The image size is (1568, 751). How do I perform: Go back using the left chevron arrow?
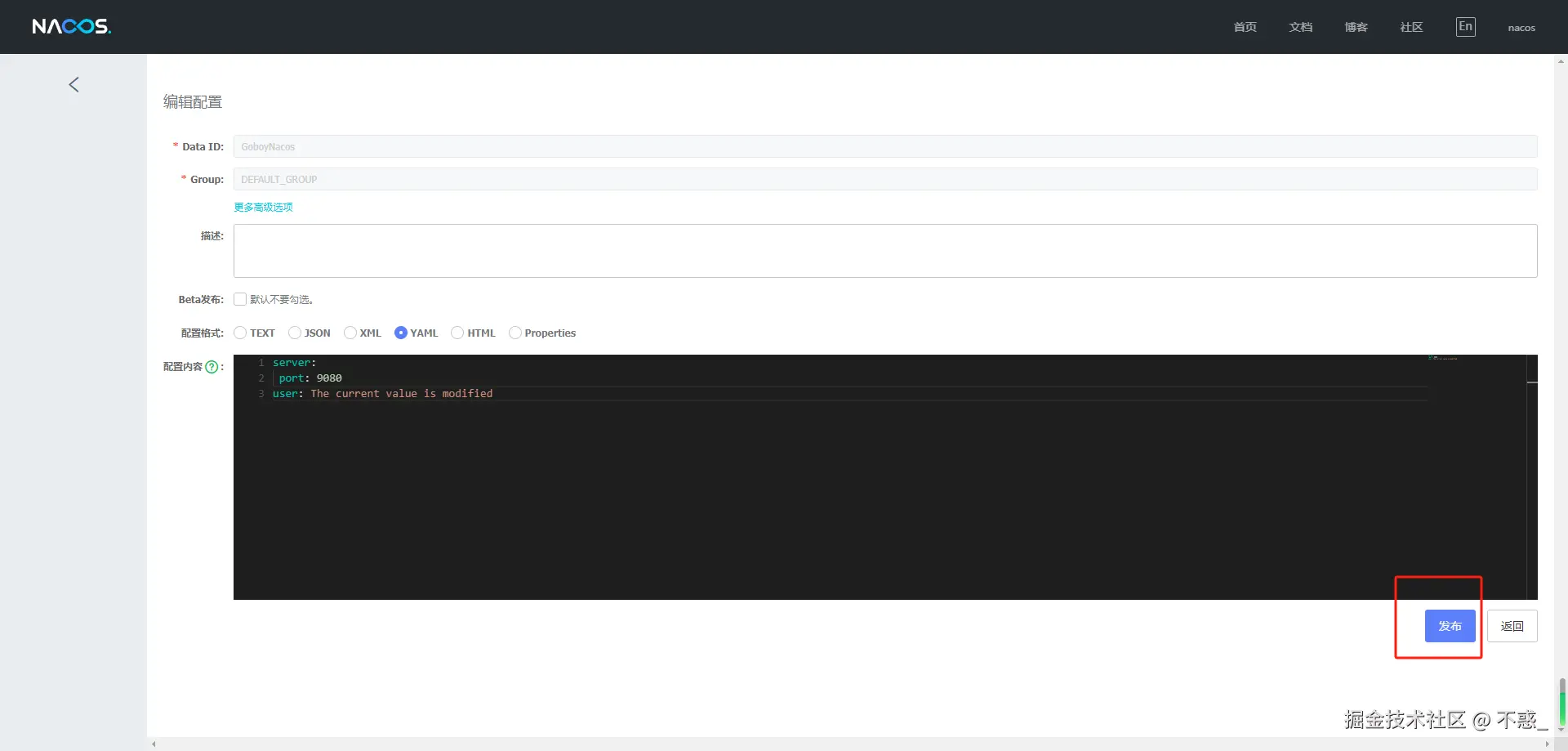73,85
